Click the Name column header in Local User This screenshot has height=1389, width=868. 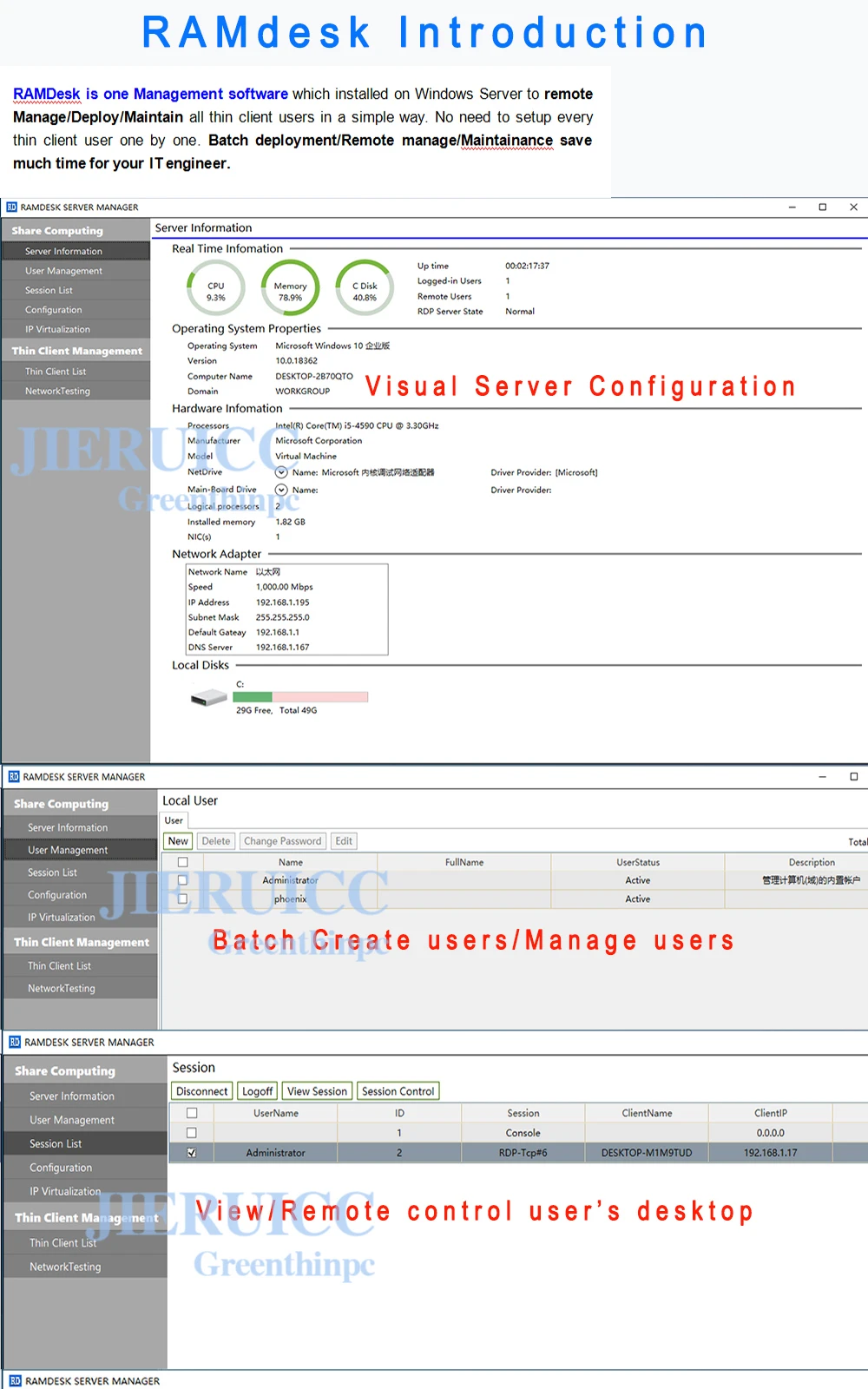point(291,862)
